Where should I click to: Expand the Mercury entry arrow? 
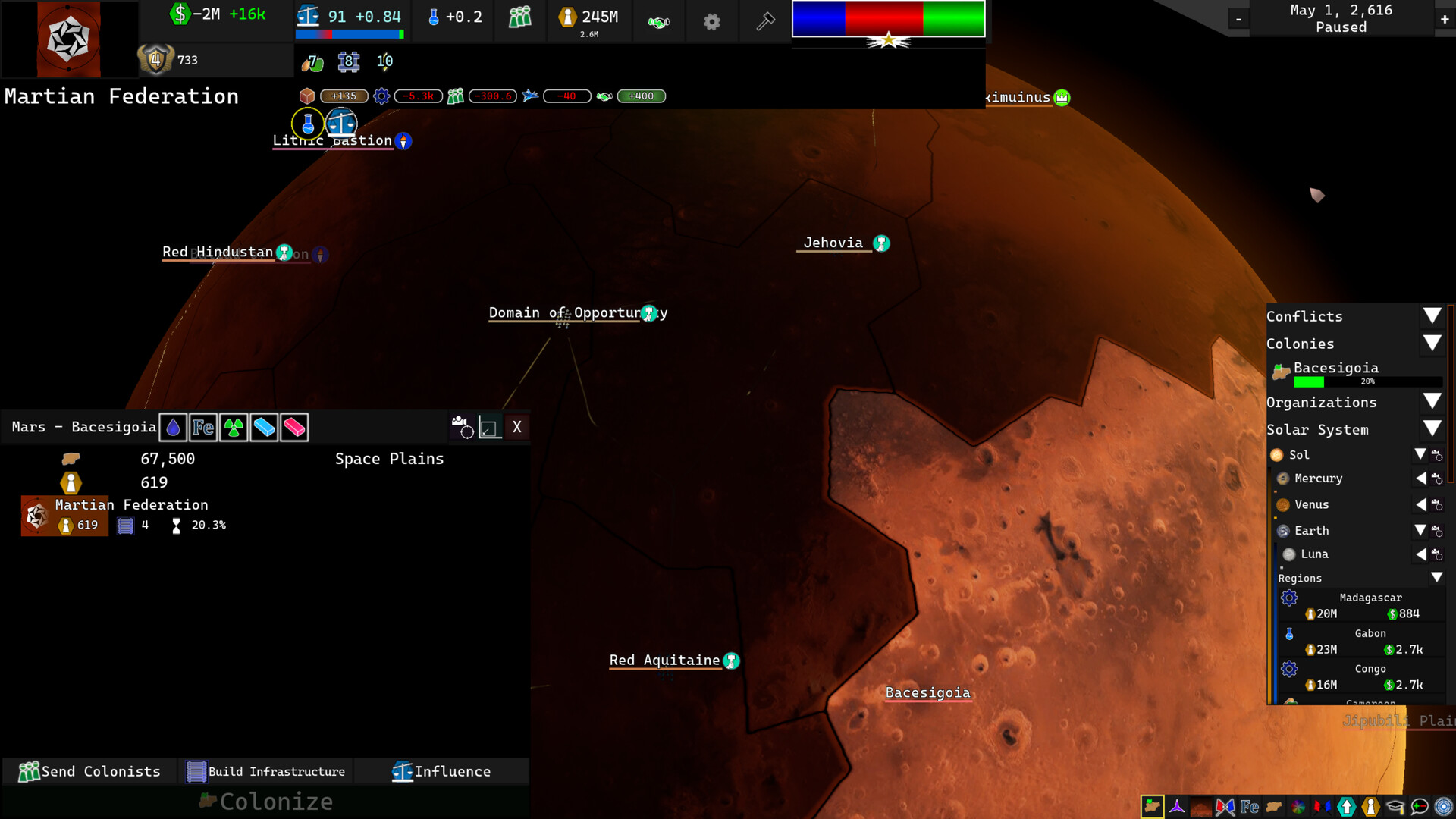[x=1420, y=479]
